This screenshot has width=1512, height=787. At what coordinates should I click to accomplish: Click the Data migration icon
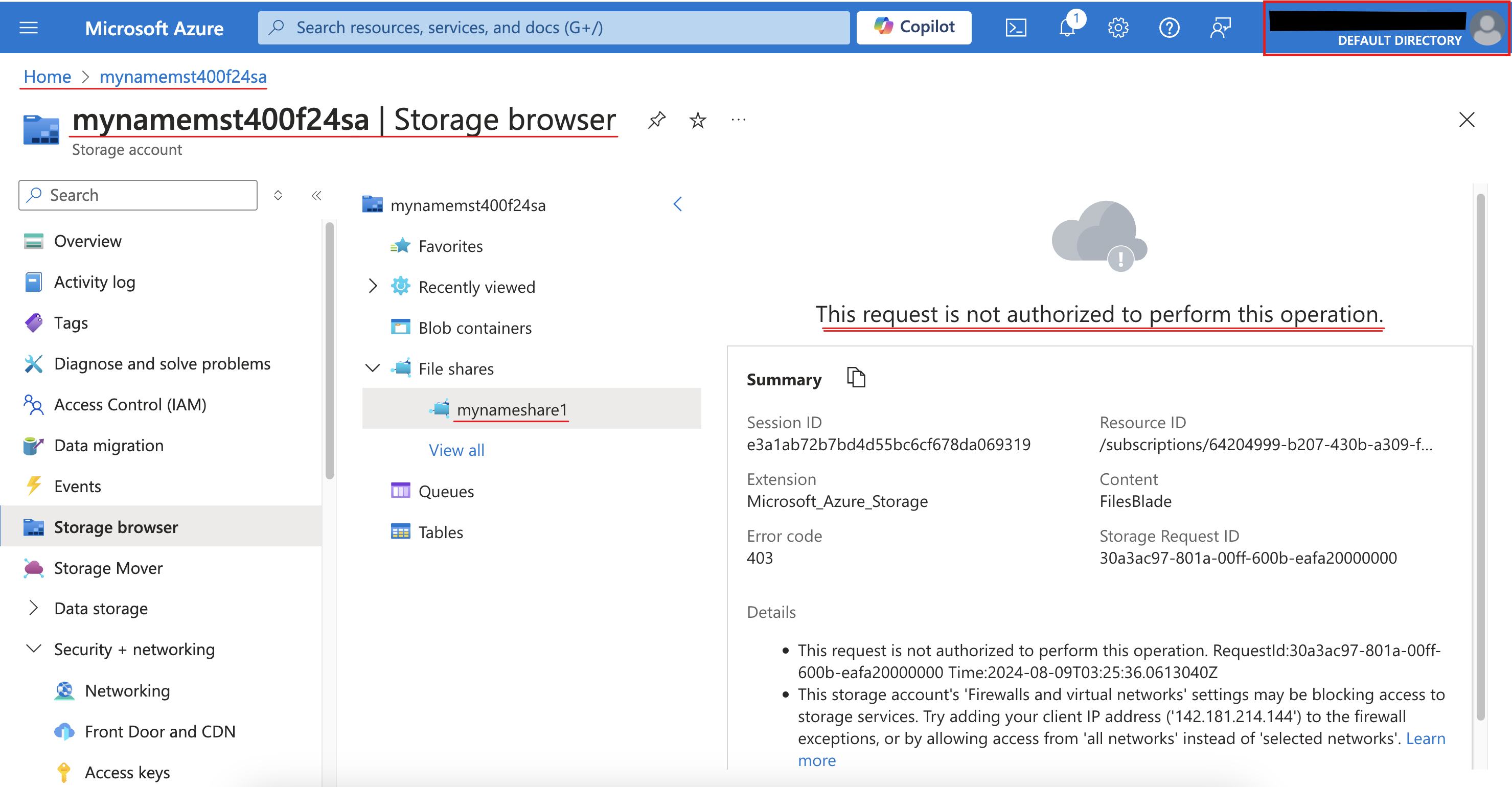33,446
